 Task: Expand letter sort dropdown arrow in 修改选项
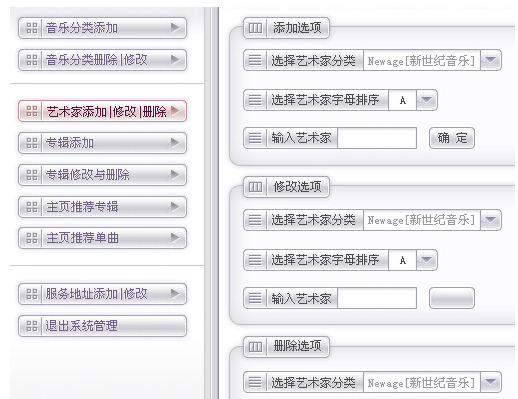(x=427, y=260)
